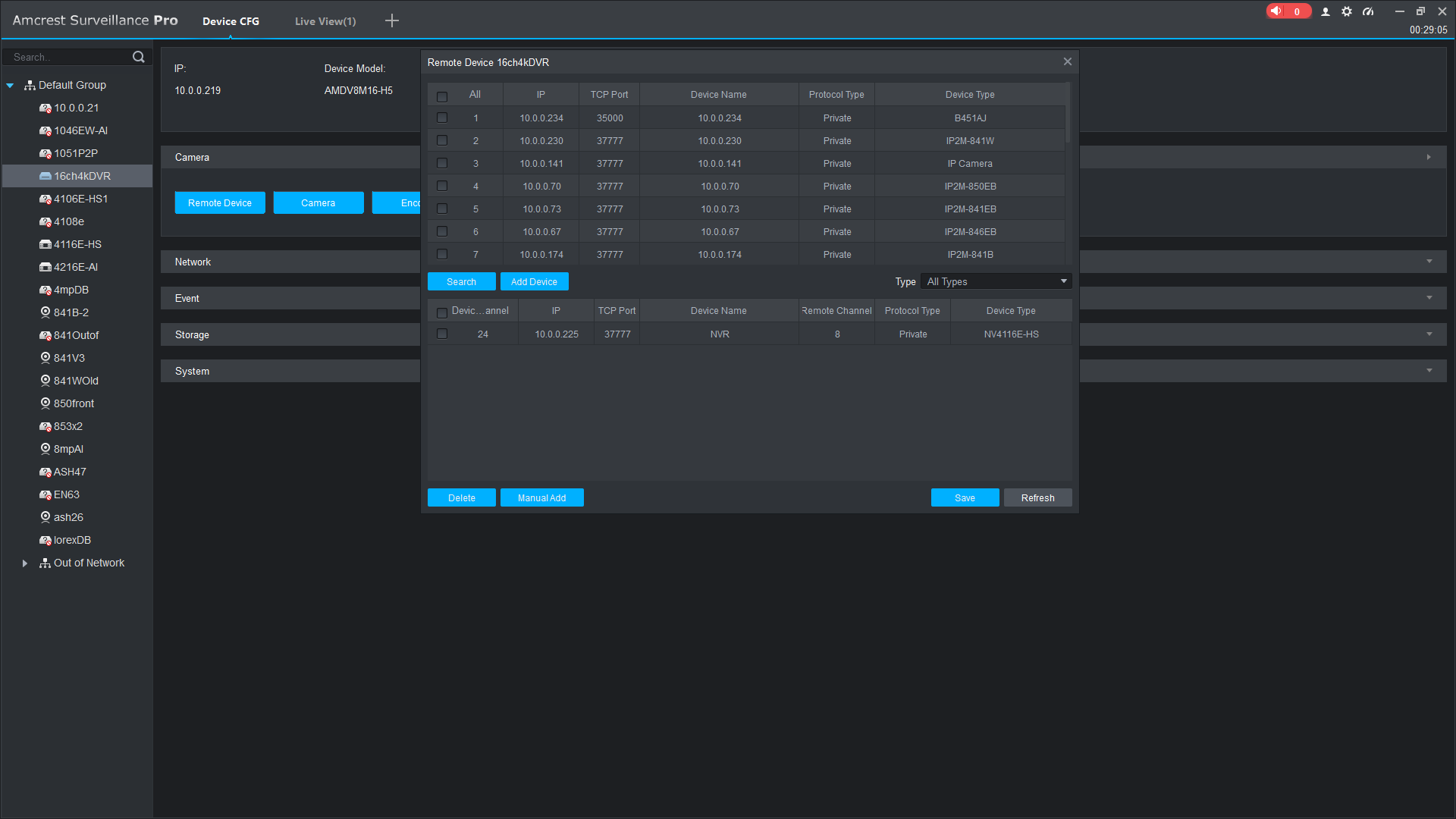Check the box for row 10.0.0.234
This screenshot has width=1456, height=819.
click(442, 118)
